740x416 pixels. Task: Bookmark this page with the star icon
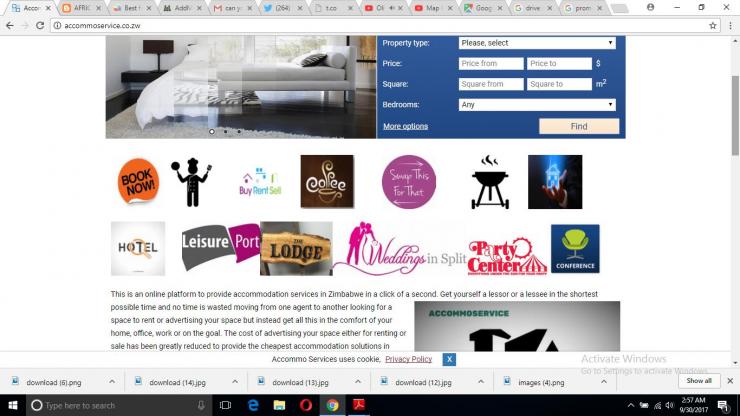[713, 25]
